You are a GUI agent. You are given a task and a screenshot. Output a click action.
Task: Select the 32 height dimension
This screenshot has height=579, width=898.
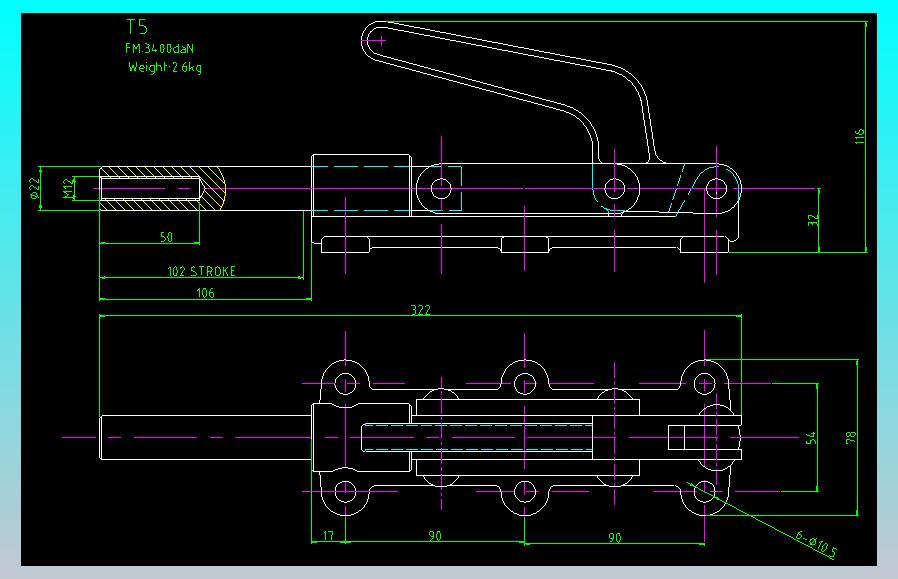[813, 220]
